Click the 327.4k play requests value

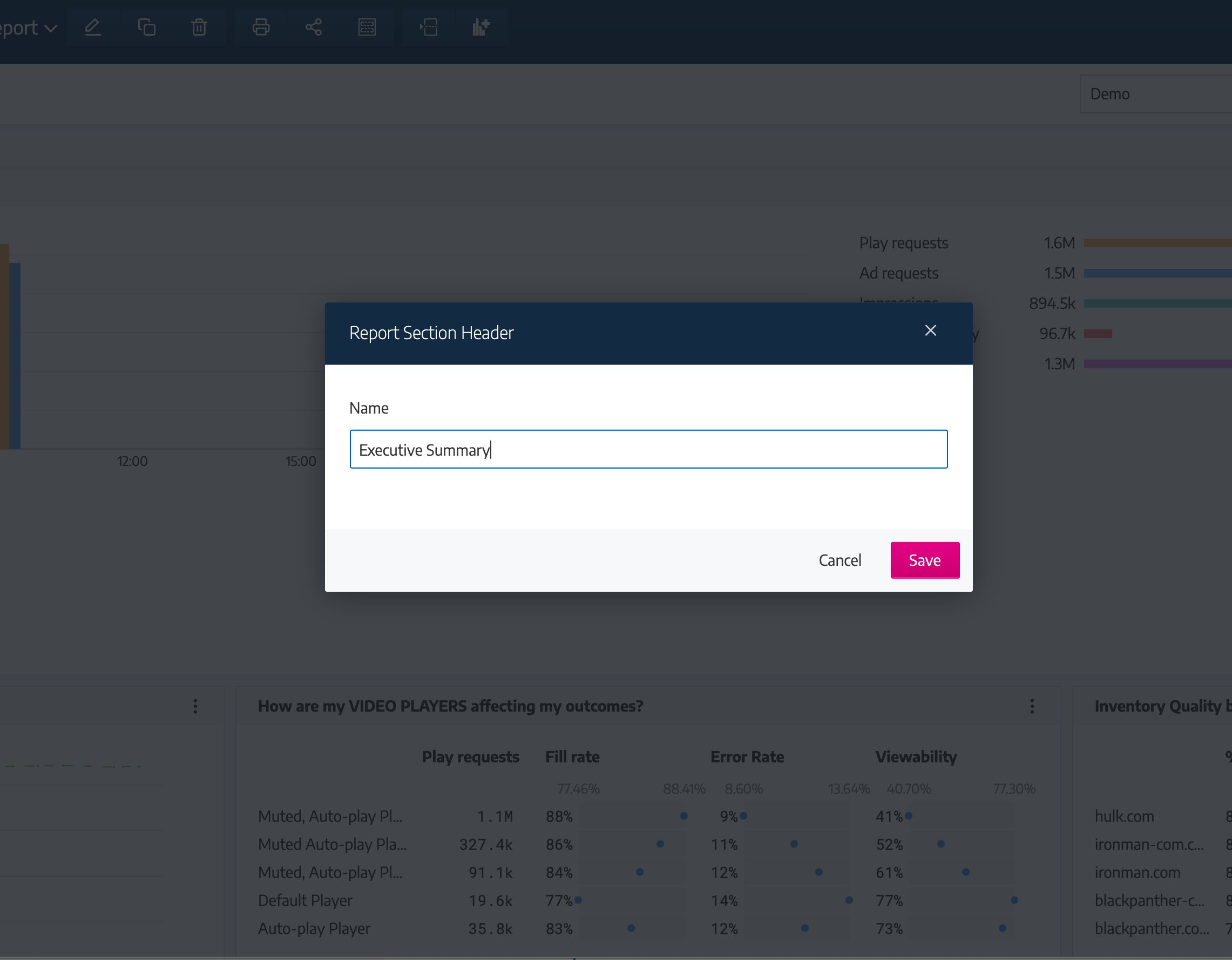tap(486, 844)
